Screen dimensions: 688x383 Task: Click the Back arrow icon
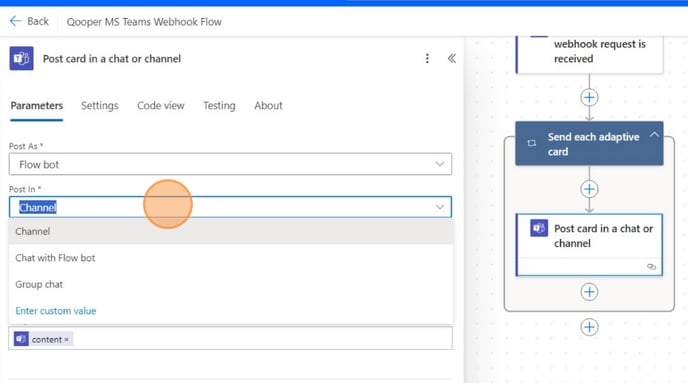click(15, 21)
